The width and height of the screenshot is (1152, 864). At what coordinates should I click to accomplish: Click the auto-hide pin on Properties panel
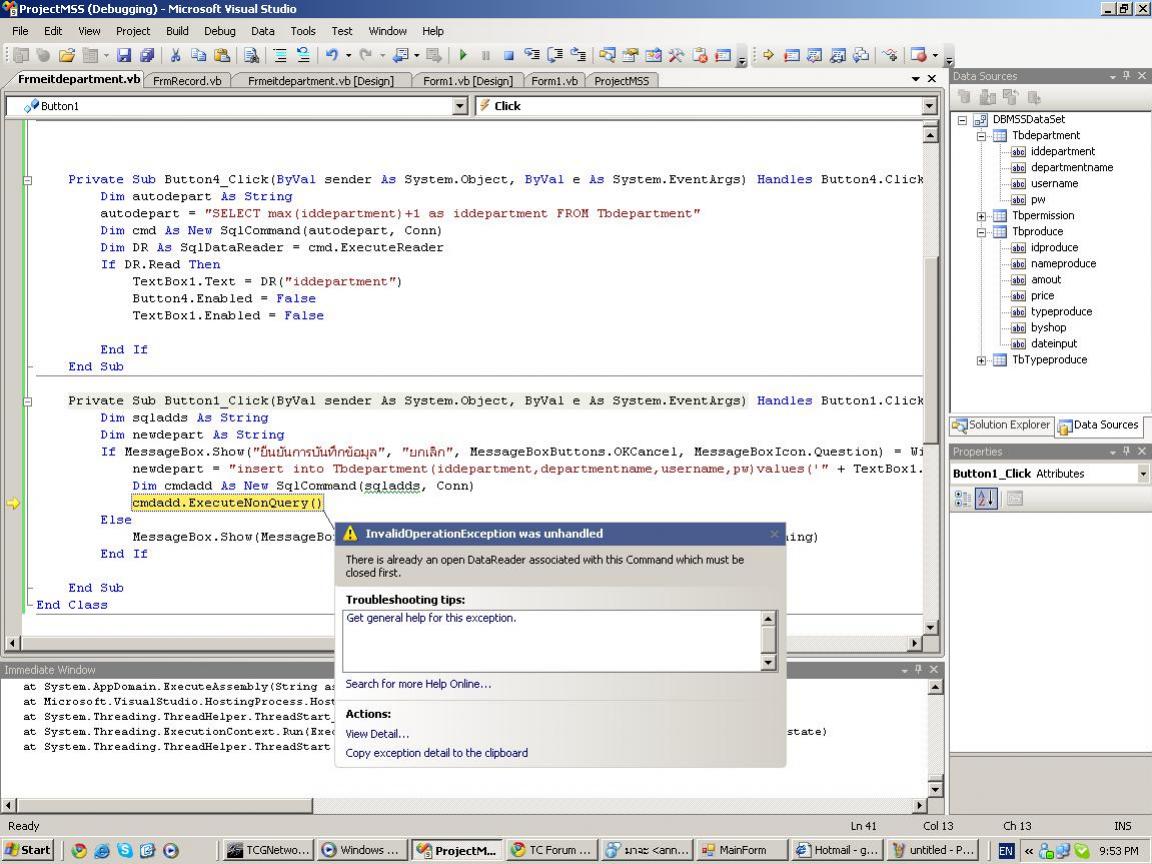tap(1126, 451)
